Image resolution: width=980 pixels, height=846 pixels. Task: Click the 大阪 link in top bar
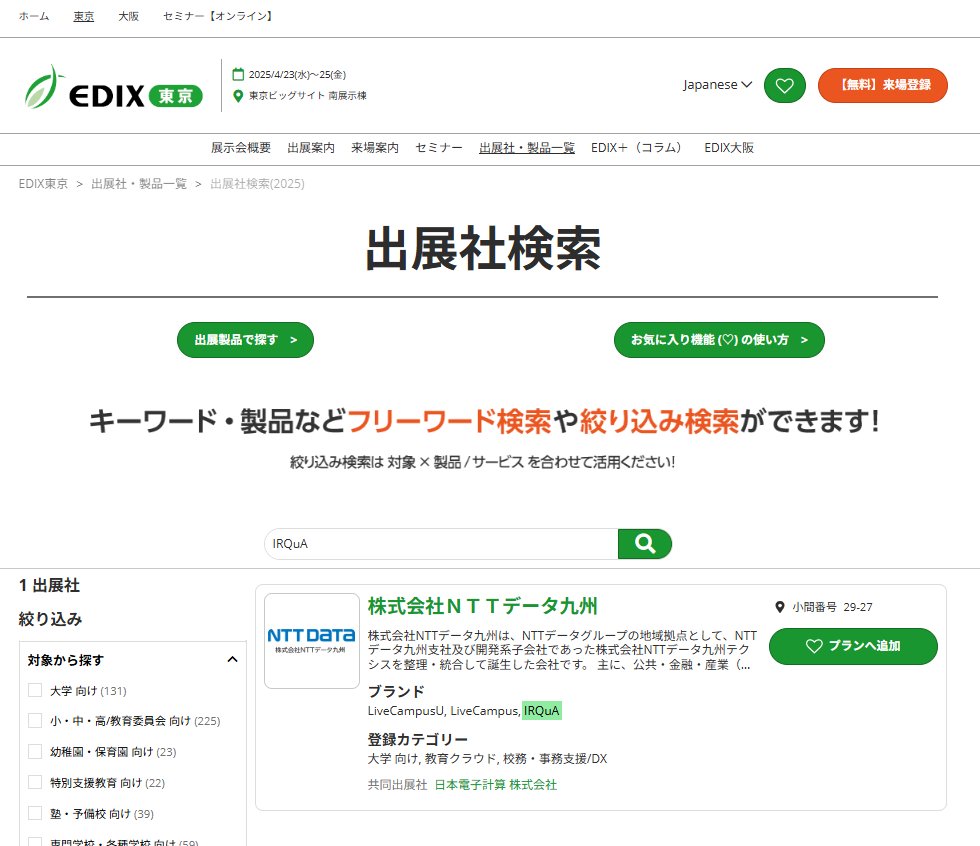pyautogui.click(x=129, y=16)
